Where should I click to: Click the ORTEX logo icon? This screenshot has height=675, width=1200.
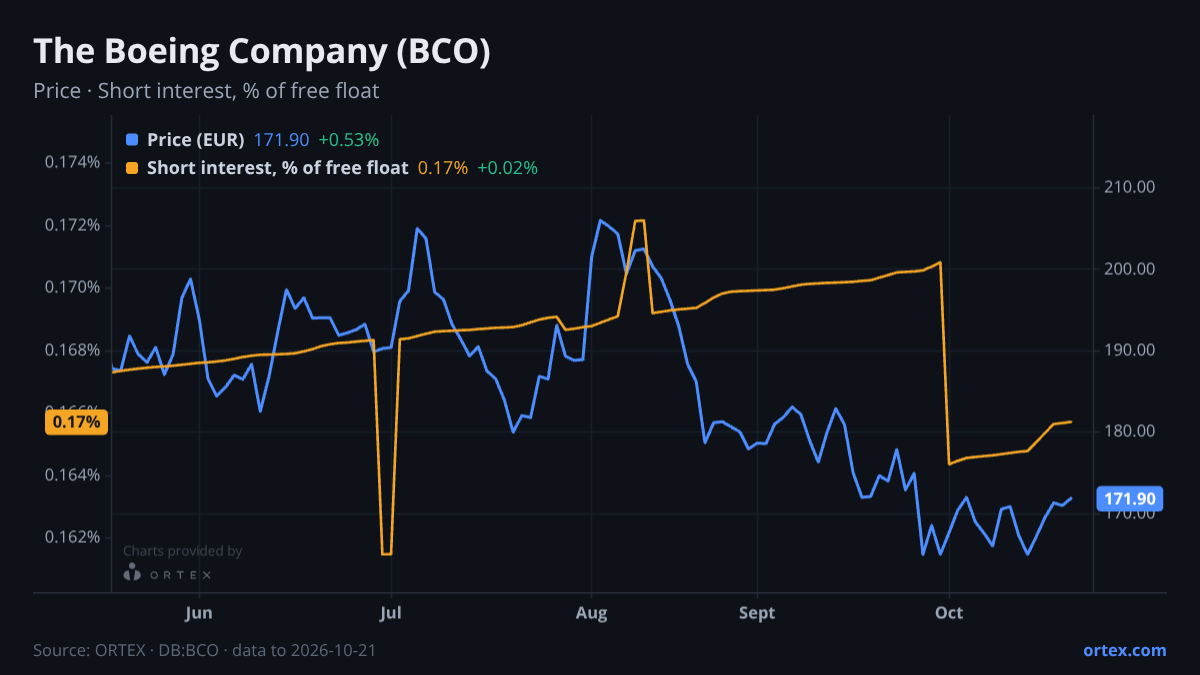pos(132,573)
